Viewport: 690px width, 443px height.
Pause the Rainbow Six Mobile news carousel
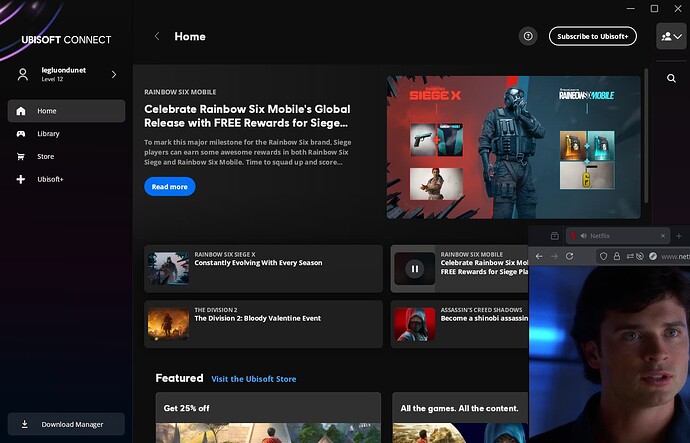pos(414,268)
